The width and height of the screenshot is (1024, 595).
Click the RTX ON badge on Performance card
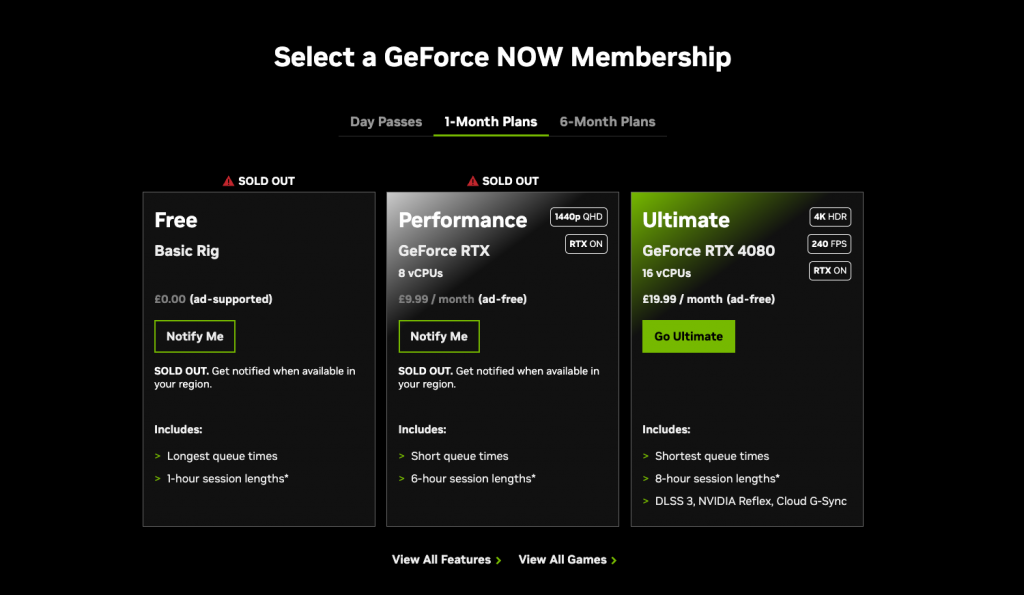[x=585, y=243]
